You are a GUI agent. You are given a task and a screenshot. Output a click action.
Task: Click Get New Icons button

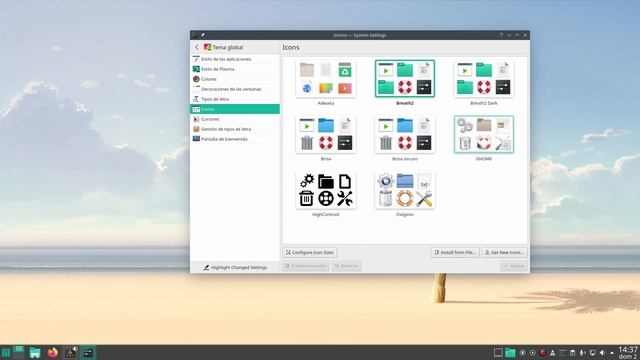(x=504, y=252)
